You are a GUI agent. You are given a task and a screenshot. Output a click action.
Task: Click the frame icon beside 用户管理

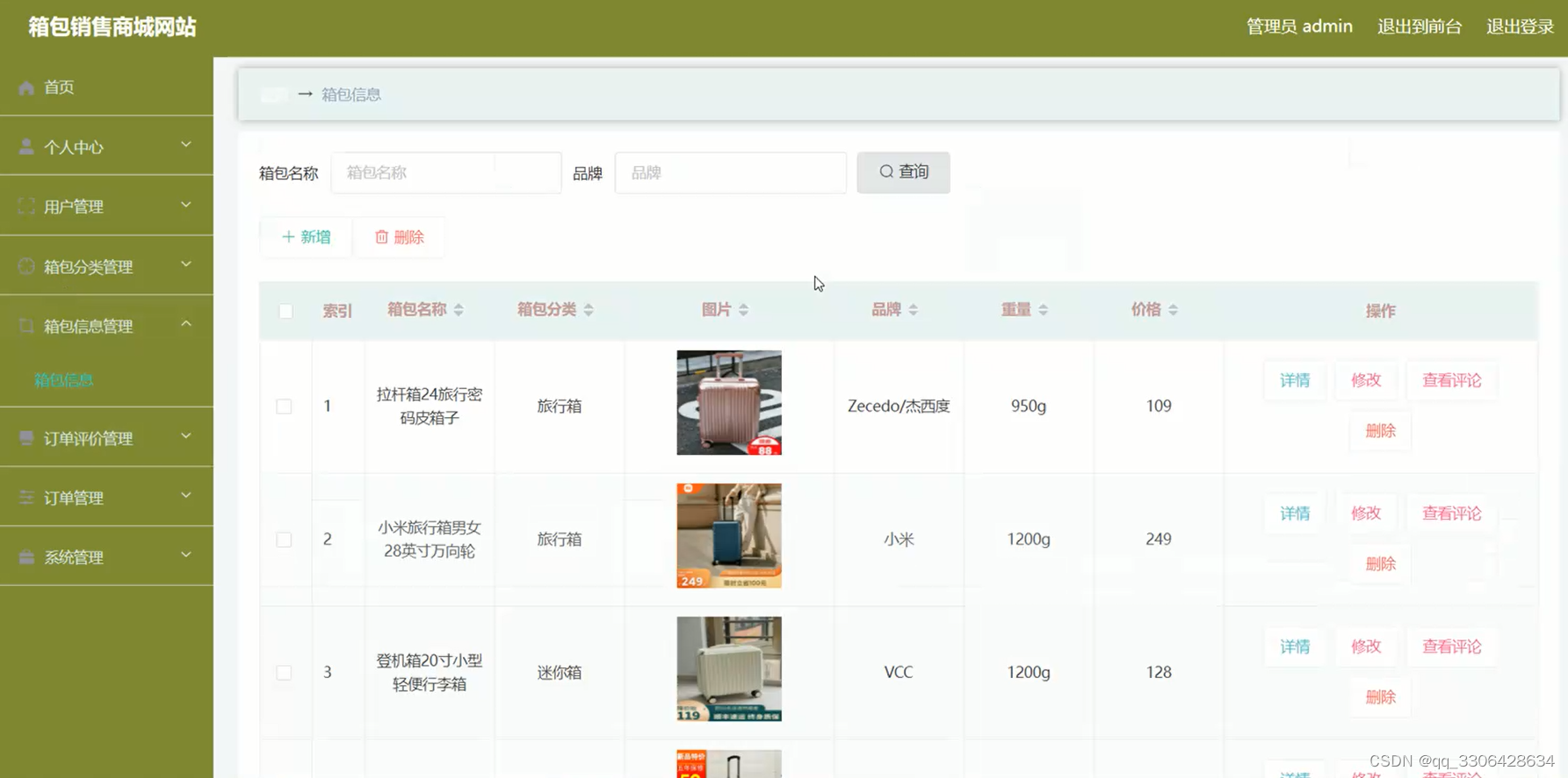pyautogui.click(x=26, y=206)
